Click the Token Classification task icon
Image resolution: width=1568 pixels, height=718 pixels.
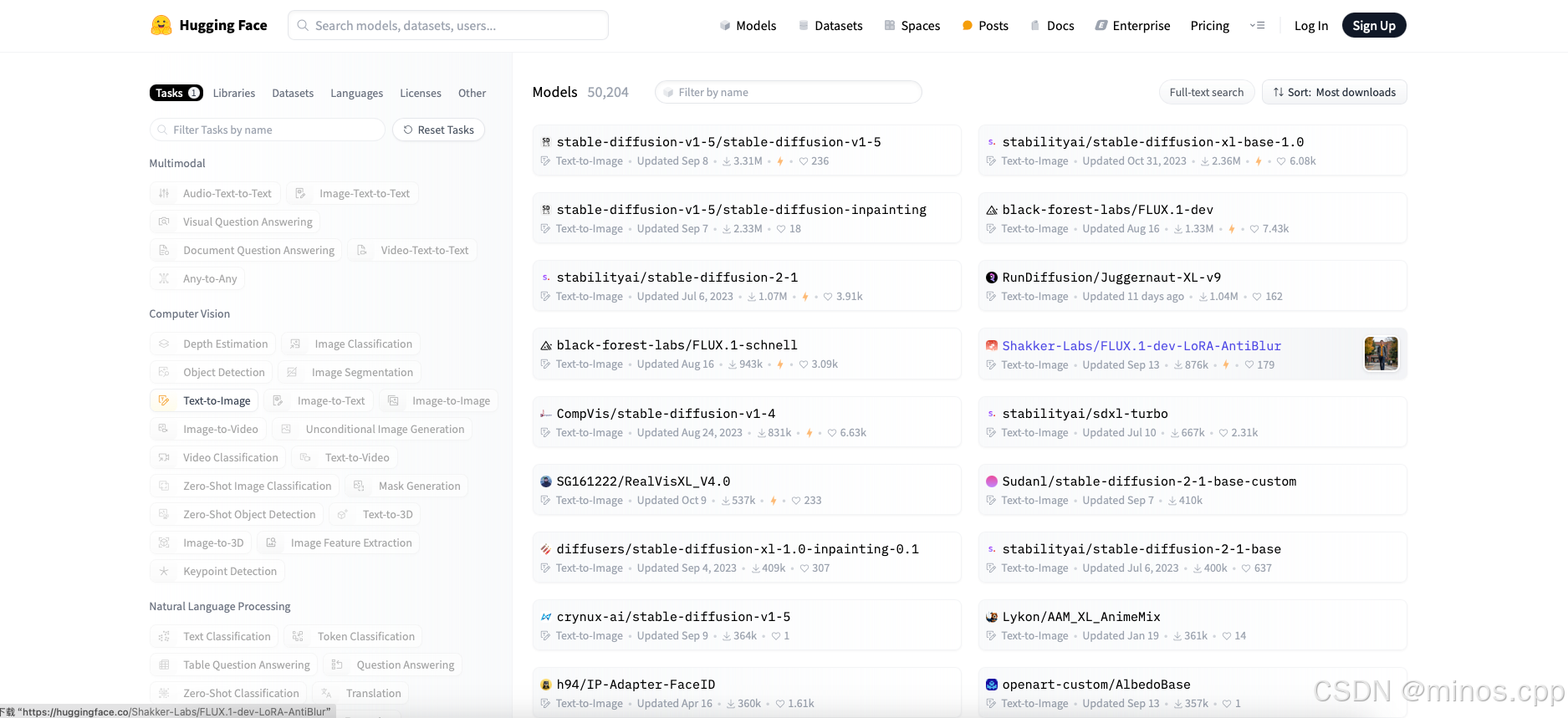point(298,636)
